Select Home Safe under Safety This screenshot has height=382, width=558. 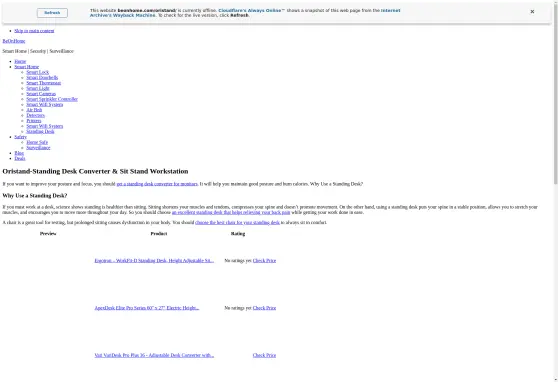[37, 142]
